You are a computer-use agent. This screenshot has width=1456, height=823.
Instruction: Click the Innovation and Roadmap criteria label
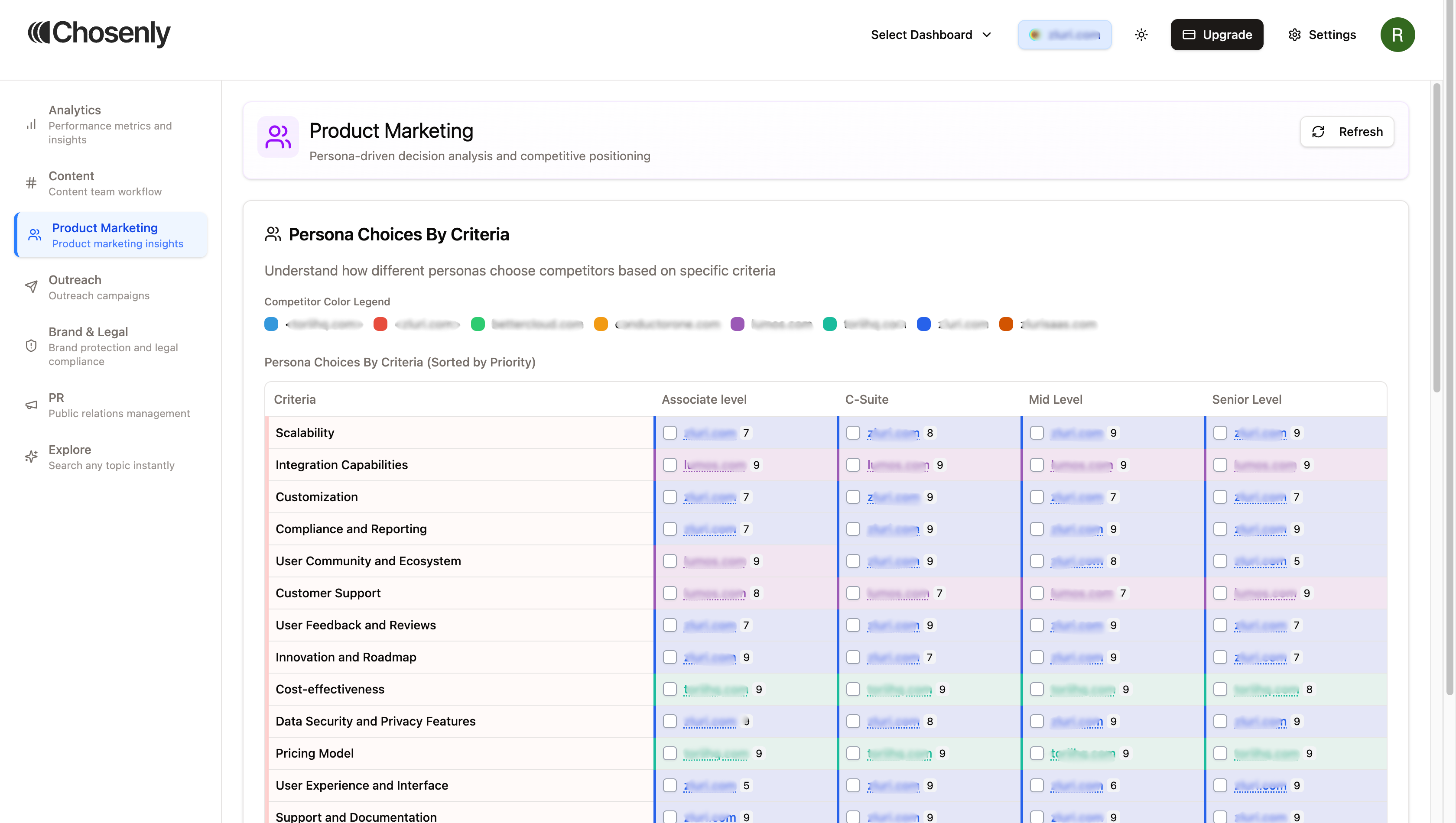coord(346,658)
